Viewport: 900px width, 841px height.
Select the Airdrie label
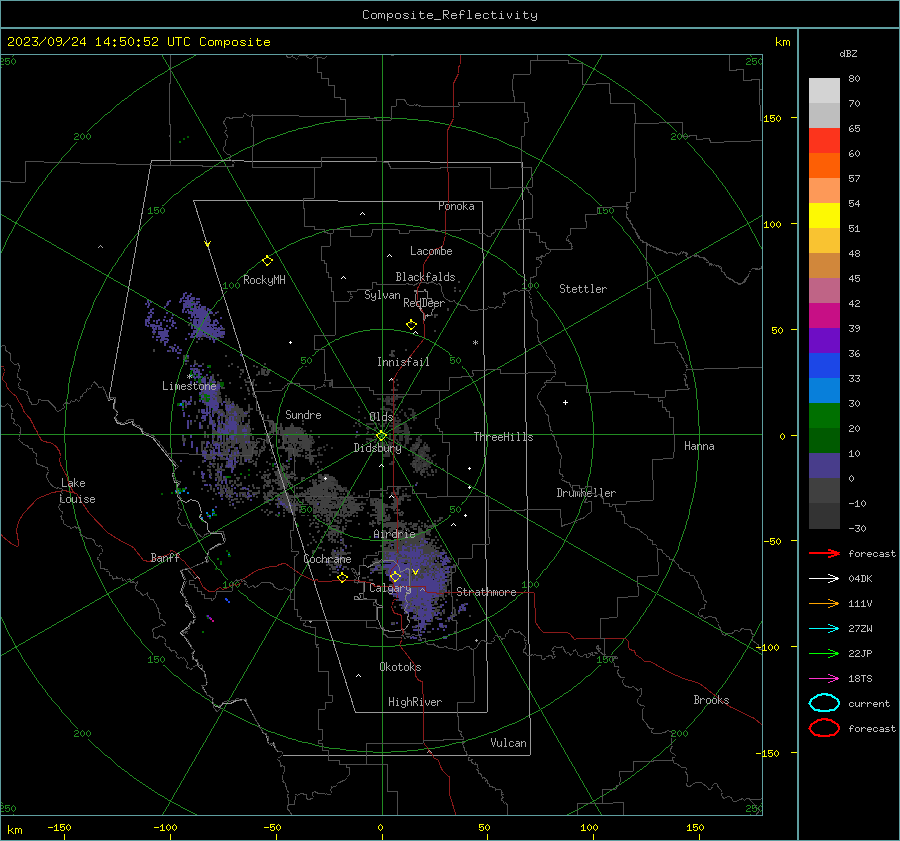coord(394,534)
